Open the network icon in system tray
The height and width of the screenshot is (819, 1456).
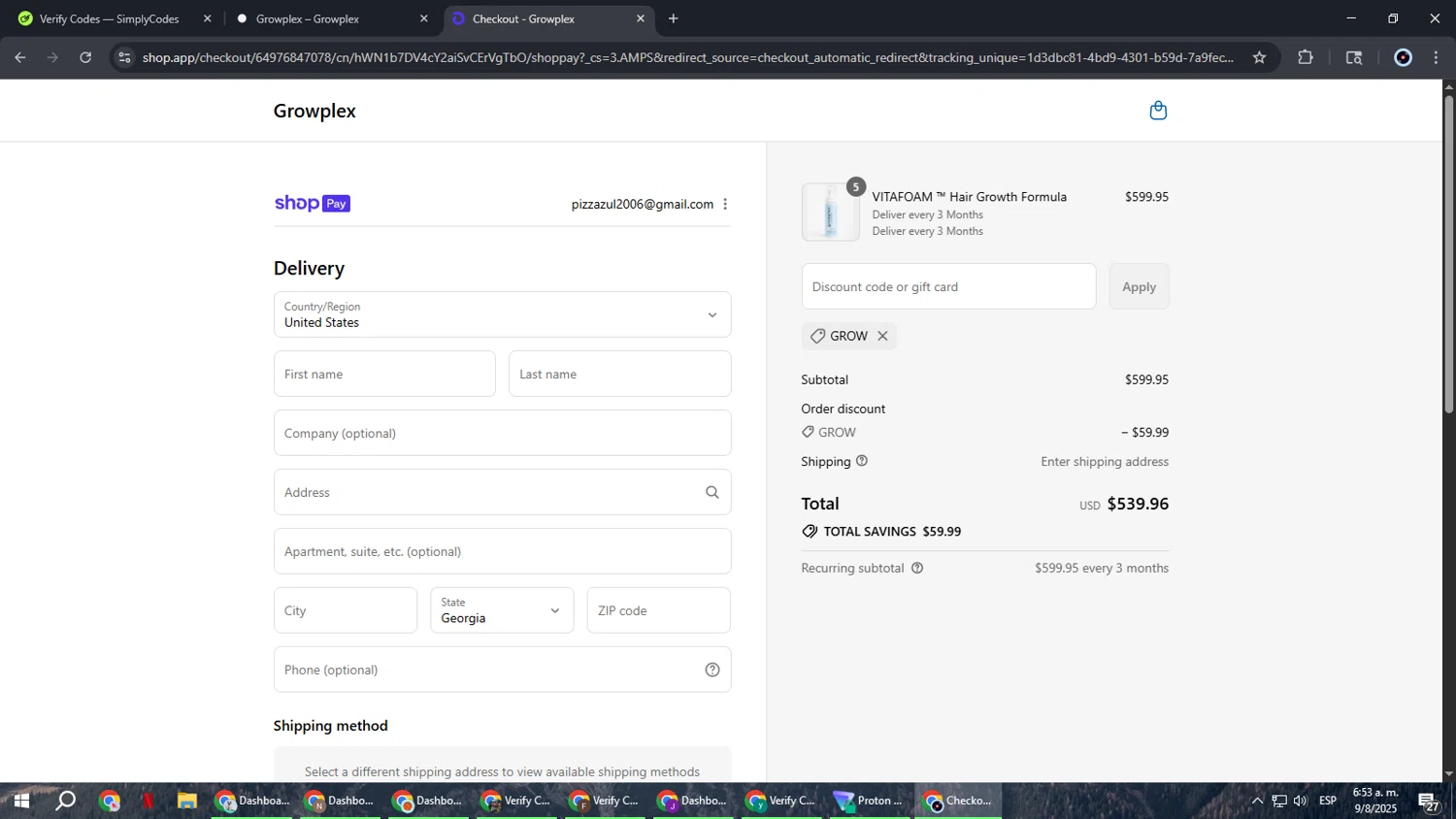(x=1279, y=802)
